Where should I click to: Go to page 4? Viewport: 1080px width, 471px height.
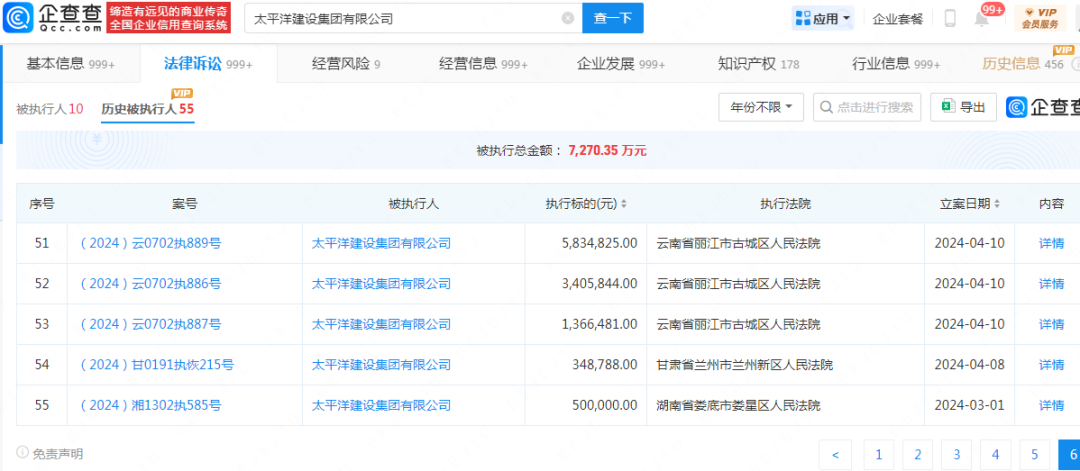click(x=996, y=454)
